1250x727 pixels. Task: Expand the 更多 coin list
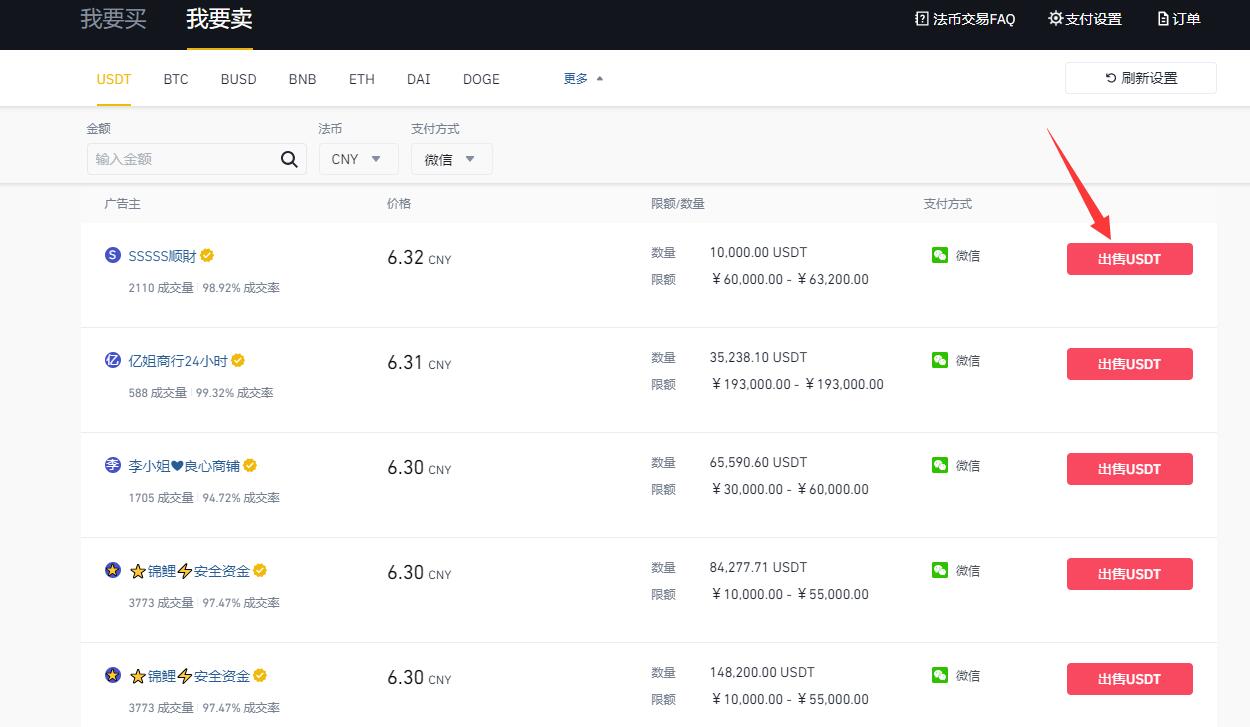pos(583,79)
